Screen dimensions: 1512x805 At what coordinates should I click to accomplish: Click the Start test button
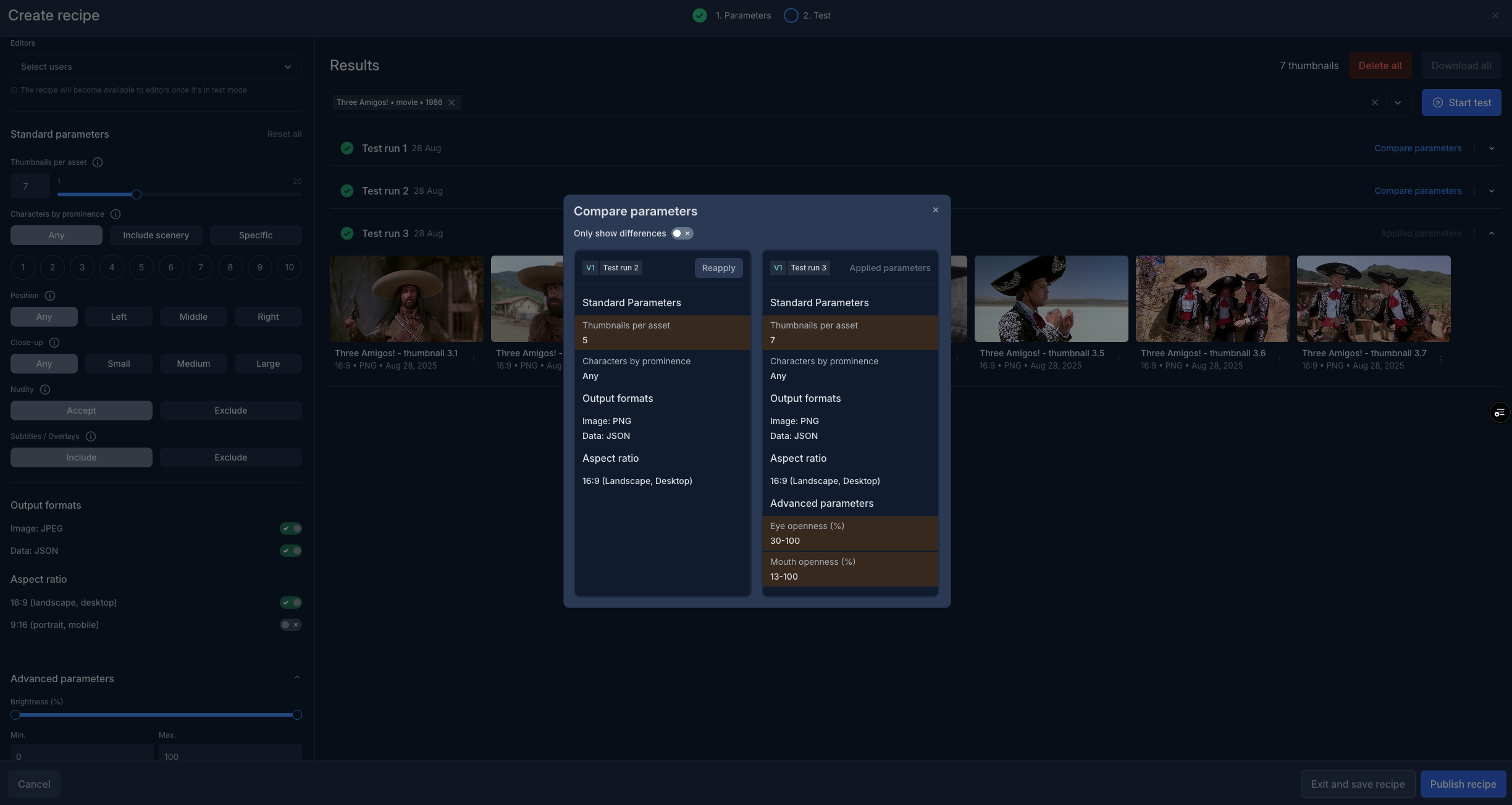[1461, 102]
